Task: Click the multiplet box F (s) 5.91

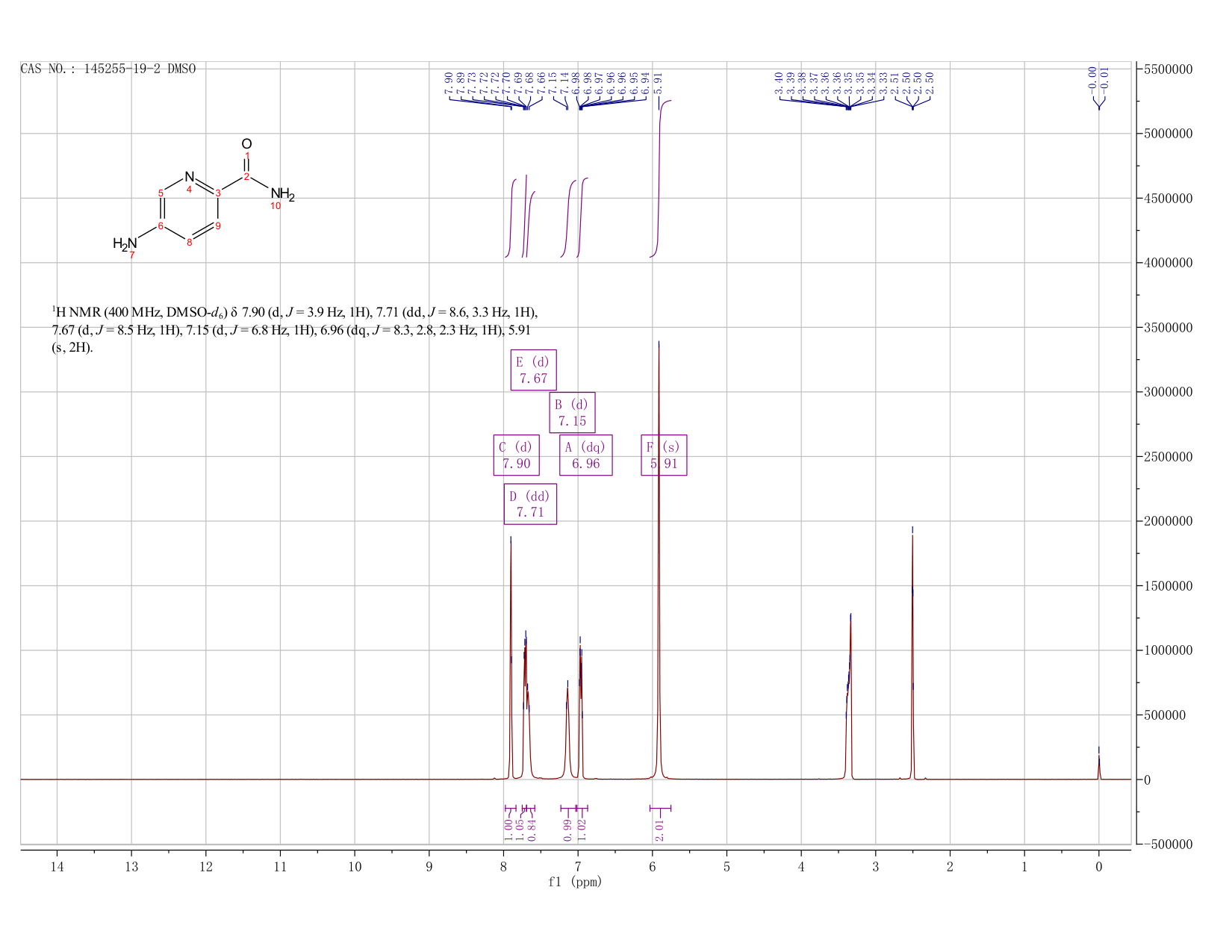Action: click(x=664, y=455)
